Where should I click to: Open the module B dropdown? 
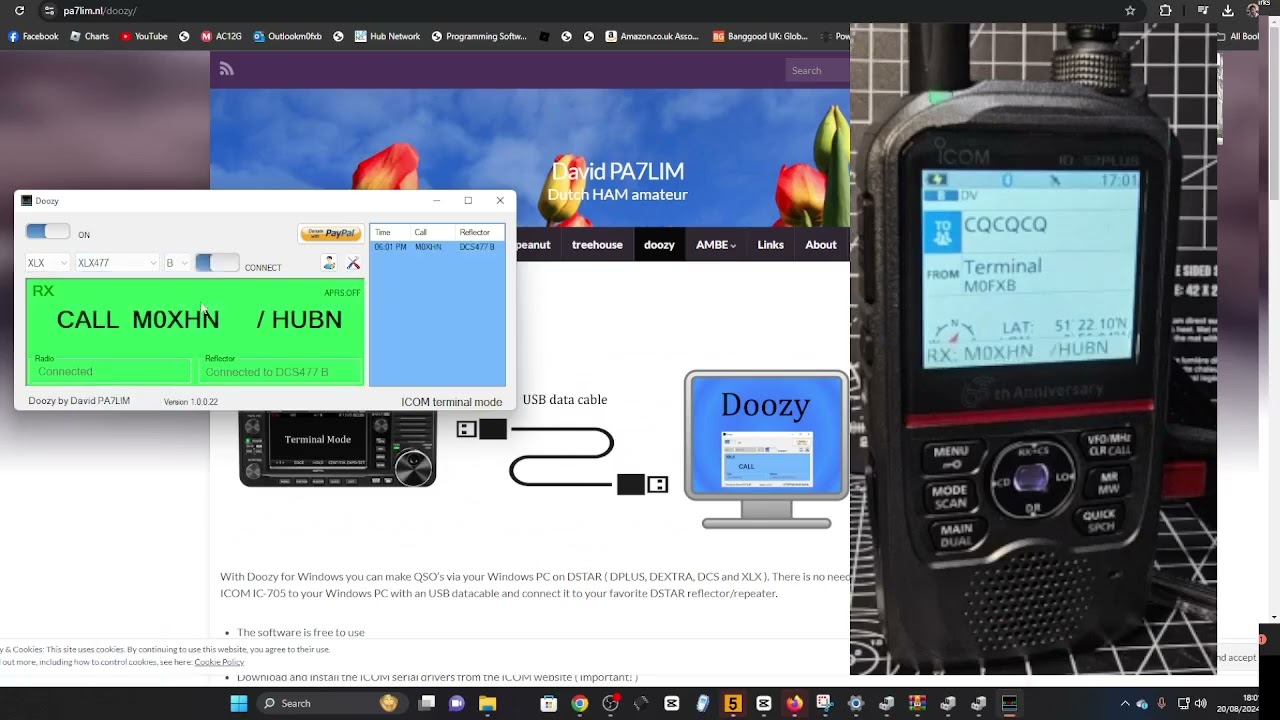click(176, 263)
